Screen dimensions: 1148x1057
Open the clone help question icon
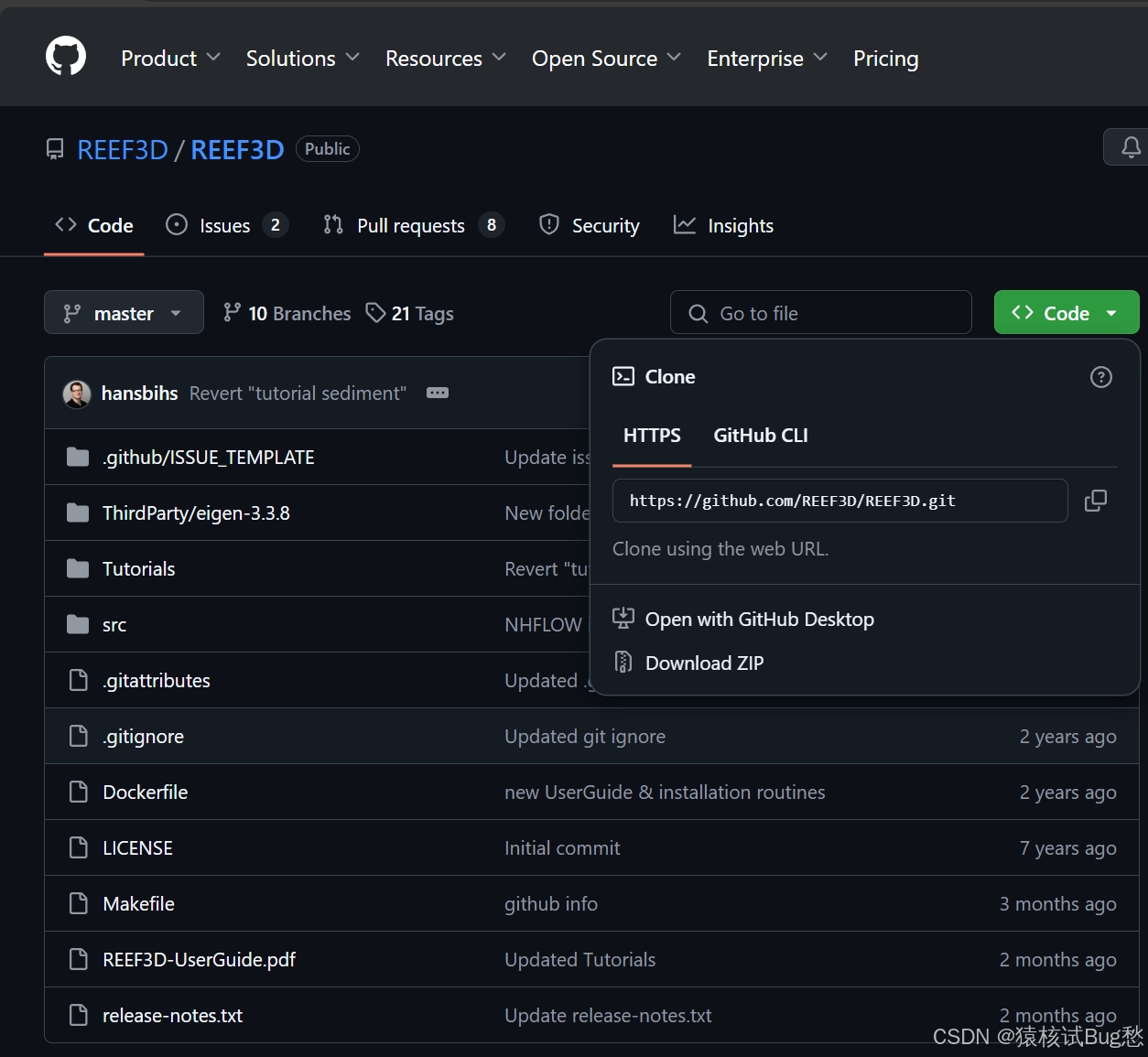(x=1101, y=377)
